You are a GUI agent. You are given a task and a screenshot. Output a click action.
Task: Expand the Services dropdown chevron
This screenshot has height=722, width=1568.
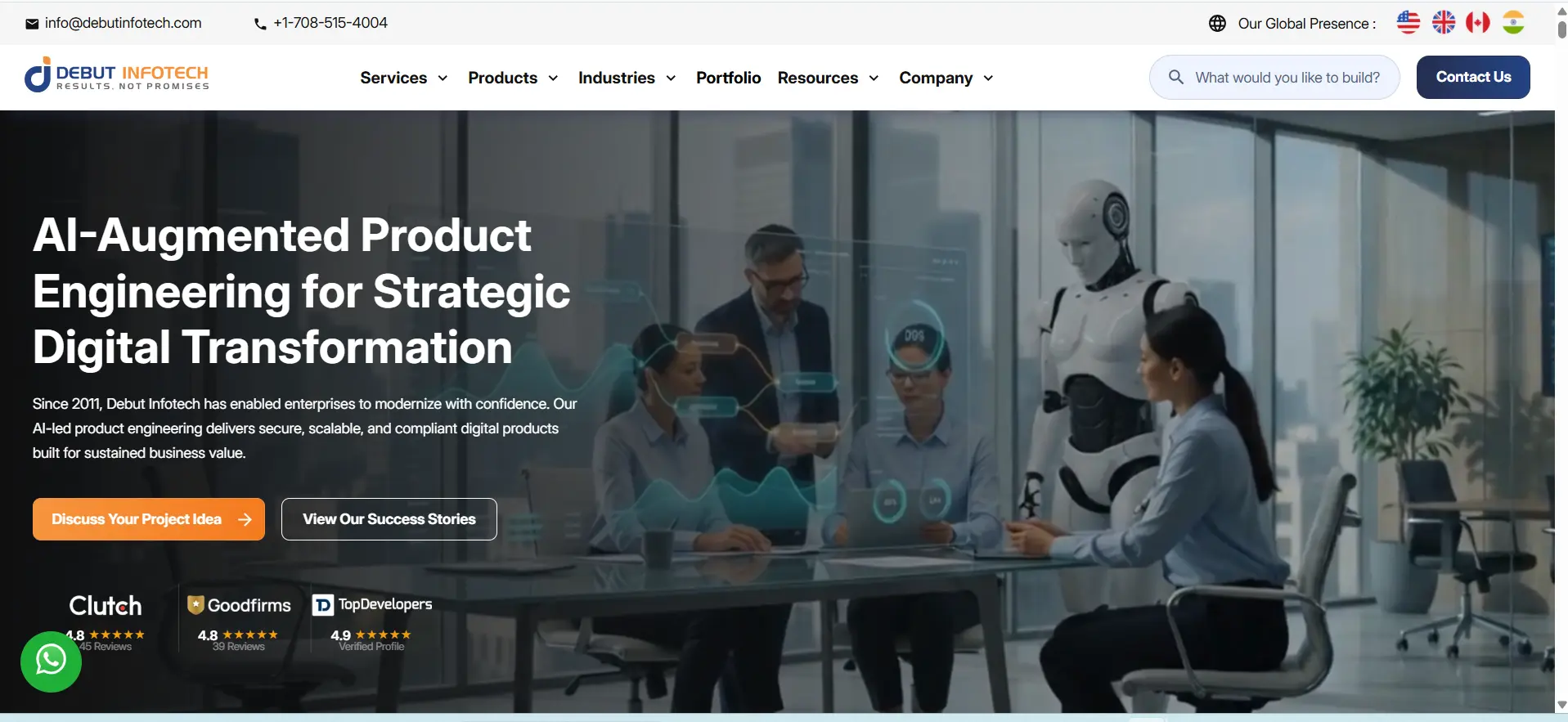point(443,78)
